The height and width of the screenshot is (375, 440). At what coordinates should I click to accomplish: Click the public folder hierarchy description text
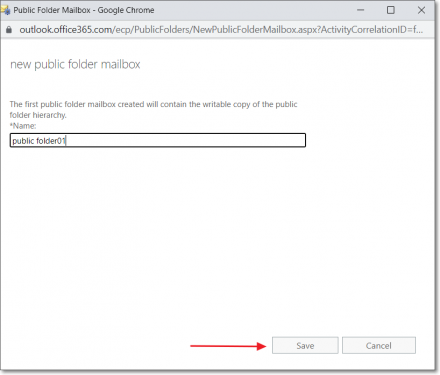(x=153, y=109)
